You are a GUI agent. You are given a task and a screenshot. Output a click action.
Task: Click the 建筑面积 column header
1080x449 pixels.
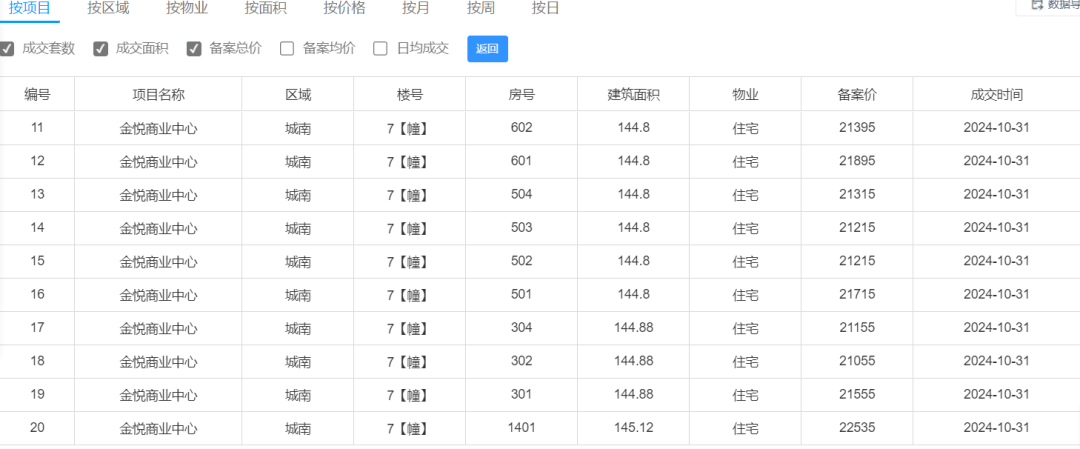point(634,95)
